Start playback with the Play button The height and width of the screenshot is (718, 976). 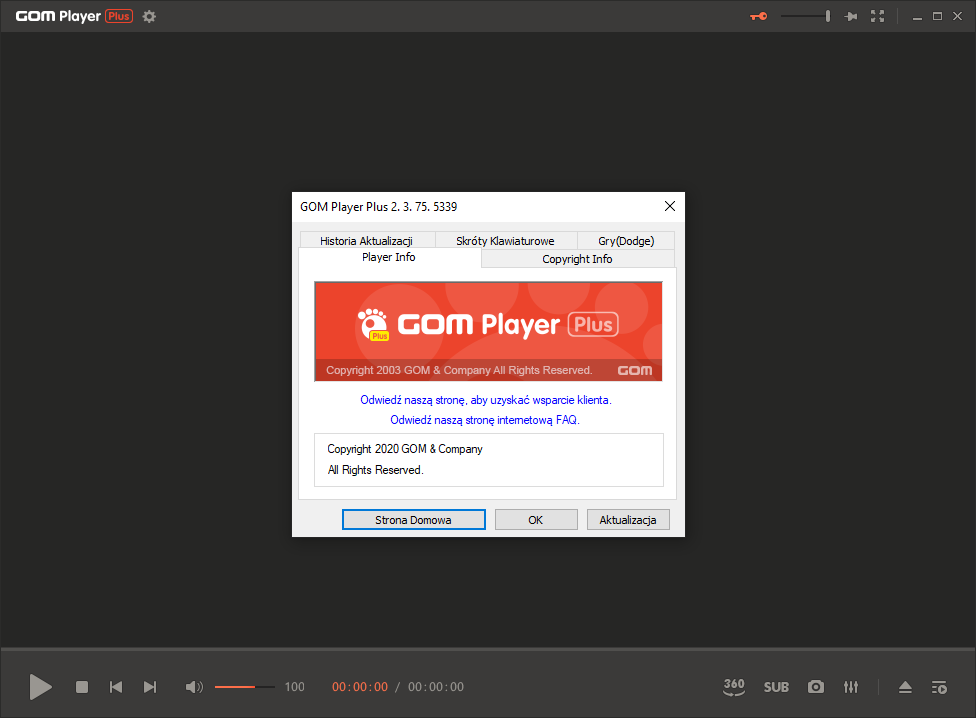tap(40, 687)
